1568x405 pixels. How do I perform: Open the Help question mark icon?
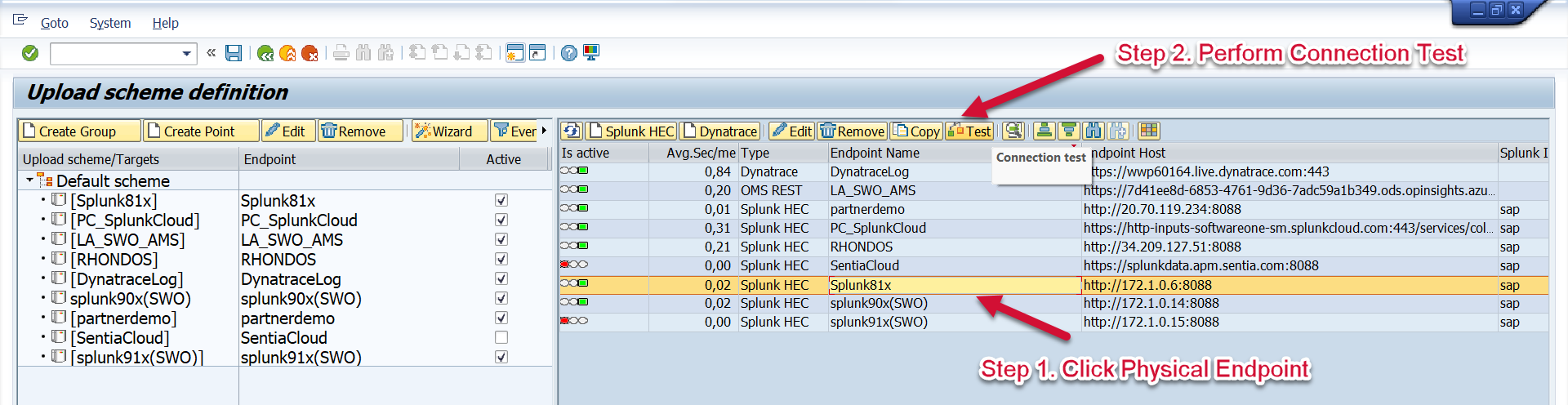tap(569, 53)
